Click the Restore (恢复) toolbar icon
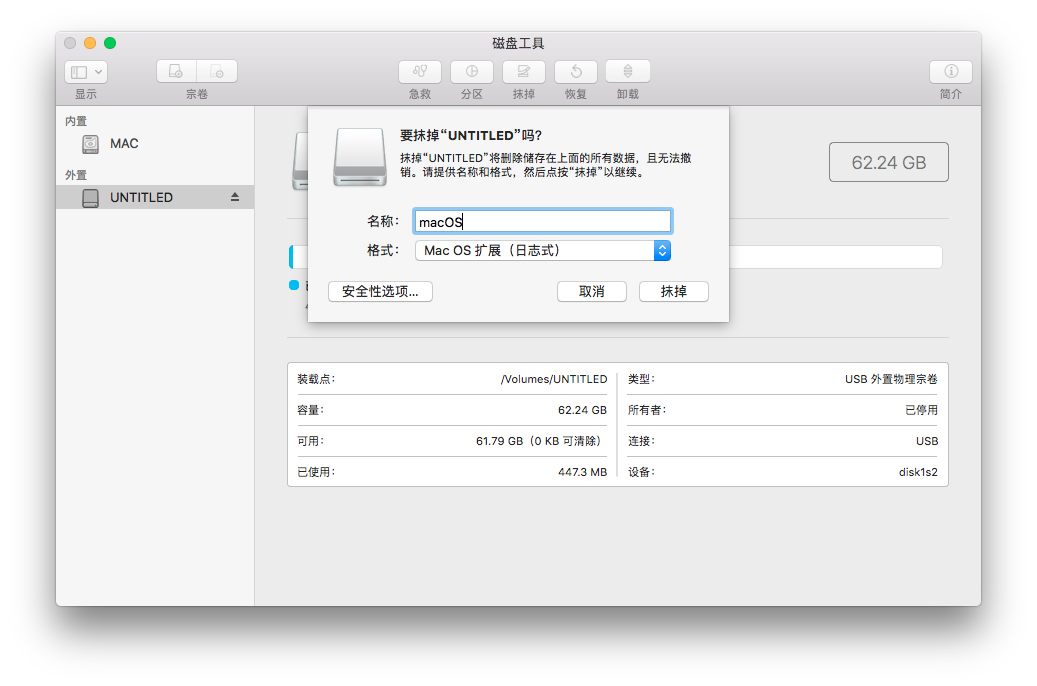Image resolution: width=1037 pixels, height=686 pixels. 575,71
